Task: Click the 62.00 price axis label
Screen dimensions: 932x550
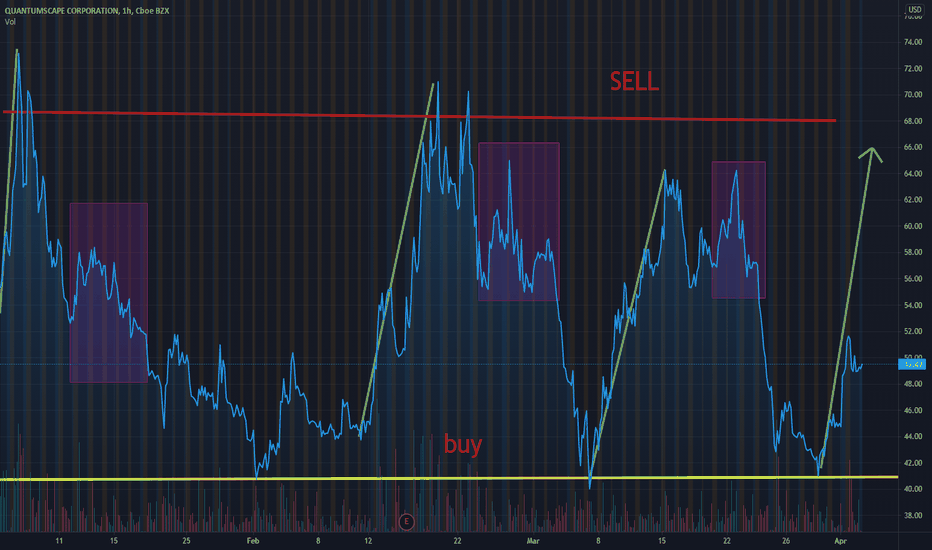Action: pyautogui.click(x=913, y=200)
